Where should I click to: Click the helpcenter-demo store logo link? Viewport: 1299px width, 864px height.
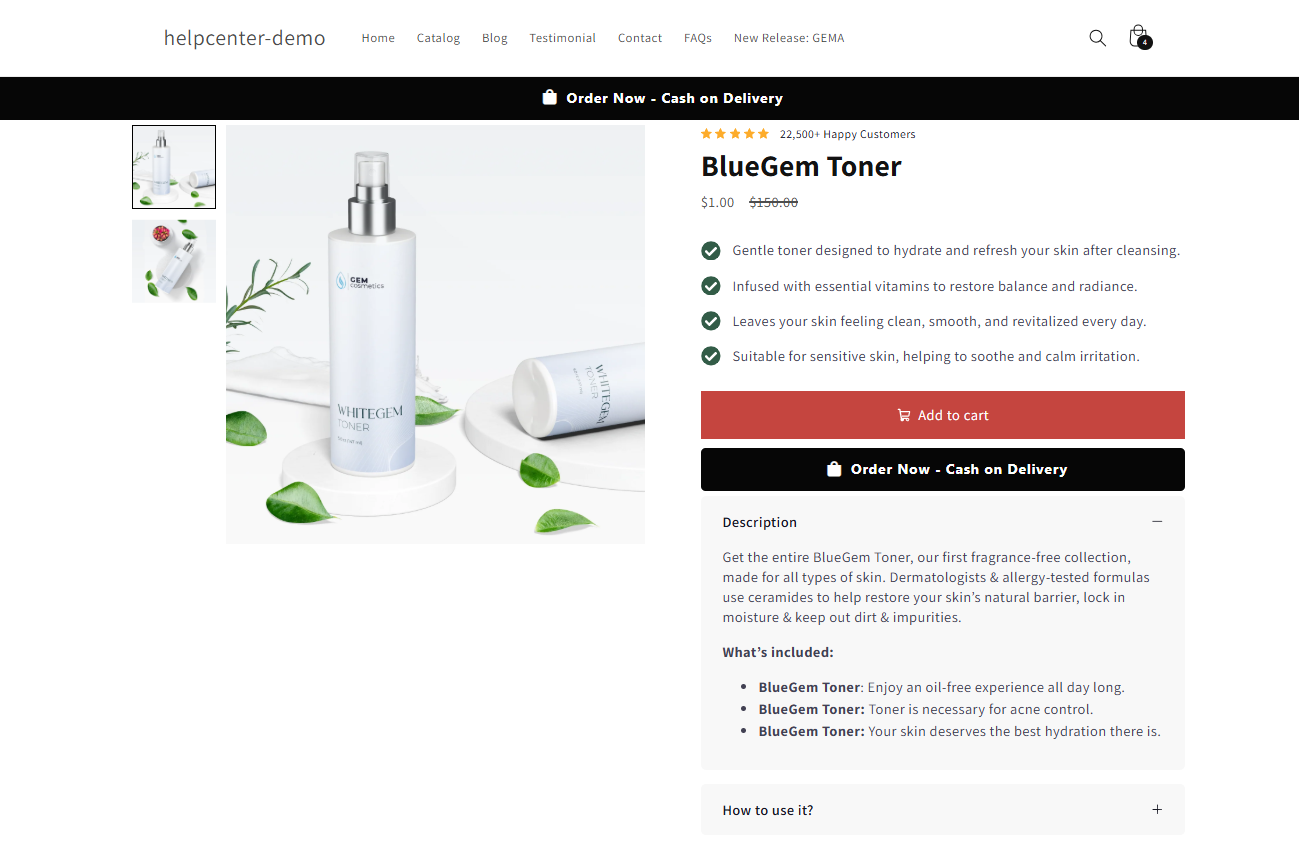245,38
